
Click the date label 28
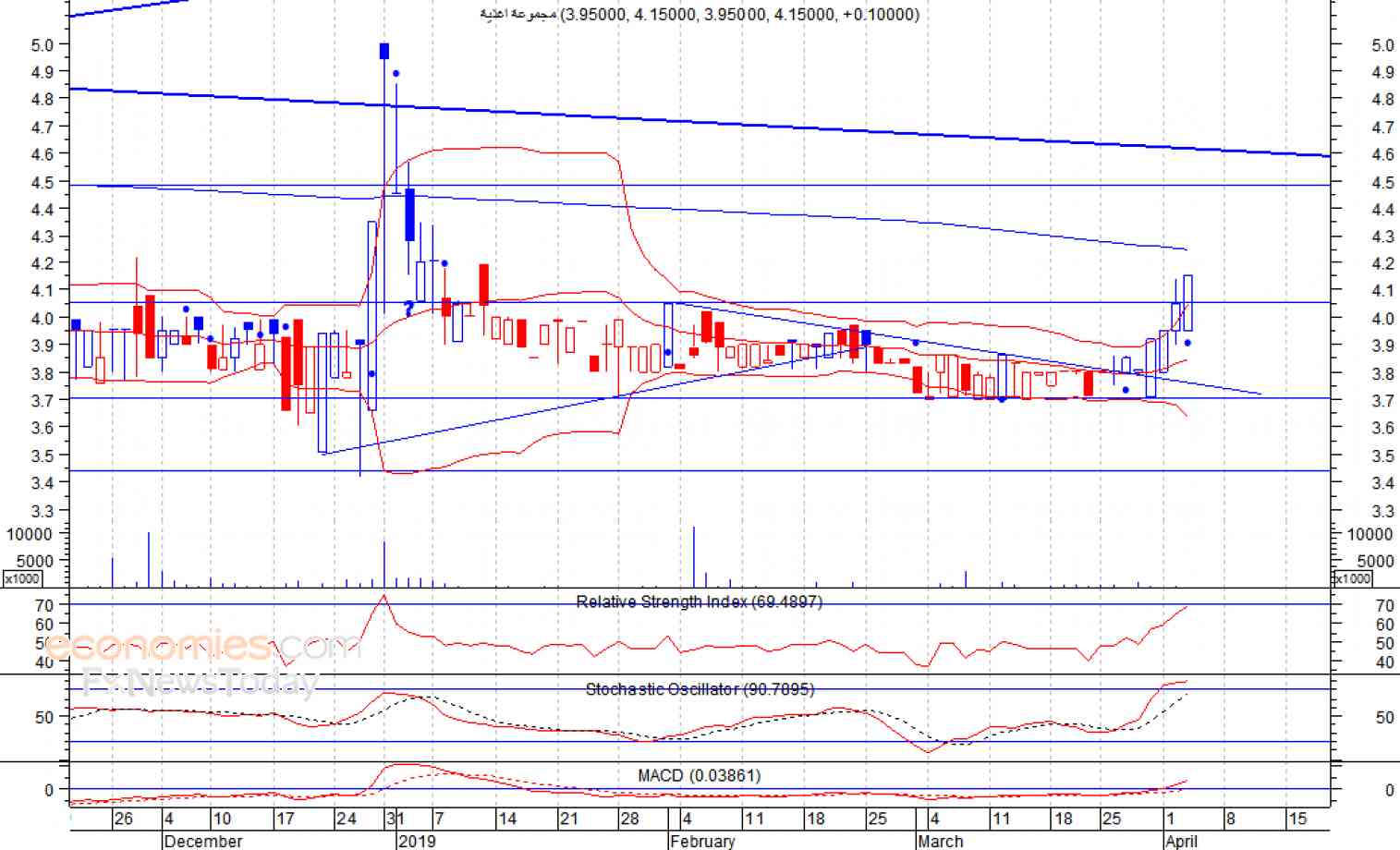click(x=629, y=819)
